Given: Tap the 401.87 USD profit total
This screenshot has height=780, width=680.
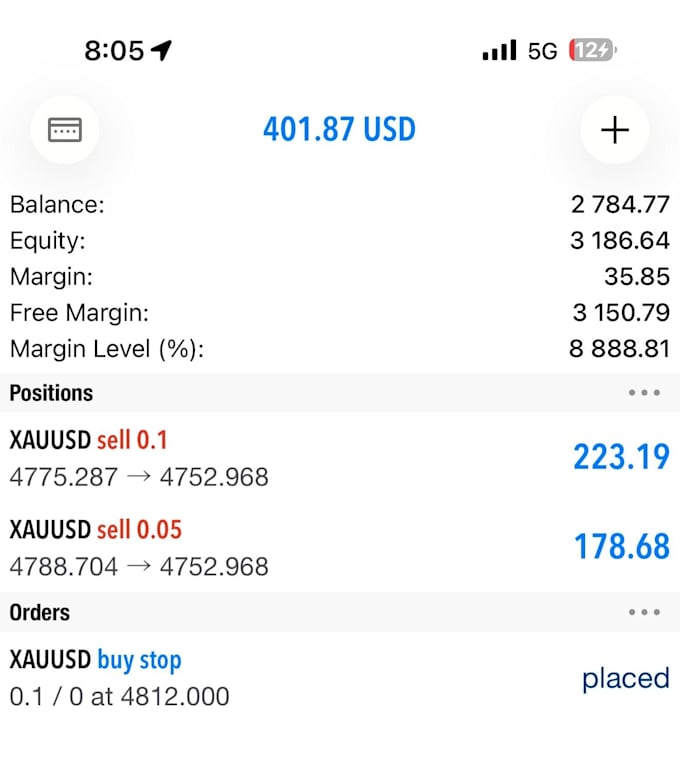Looking at the screenshot, I should tap(339, 129).
